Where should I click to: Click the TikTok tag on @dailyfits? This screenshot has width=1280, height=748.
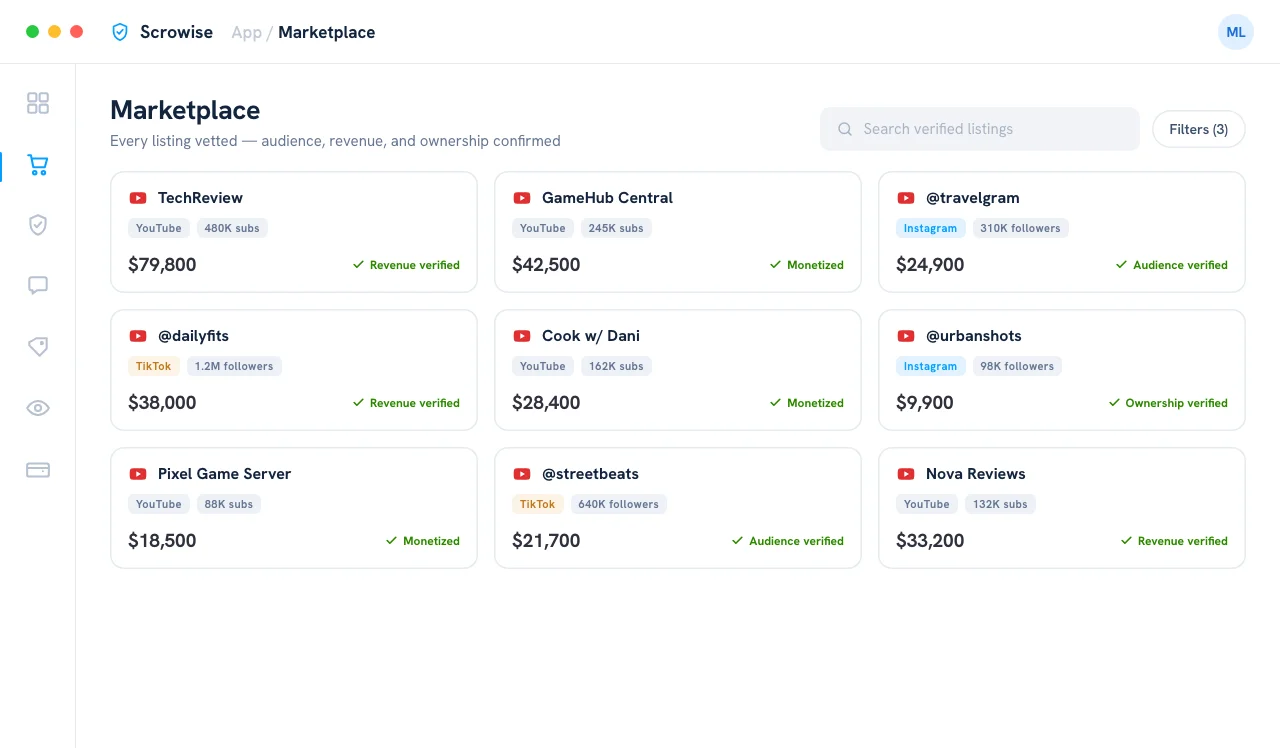154,366
